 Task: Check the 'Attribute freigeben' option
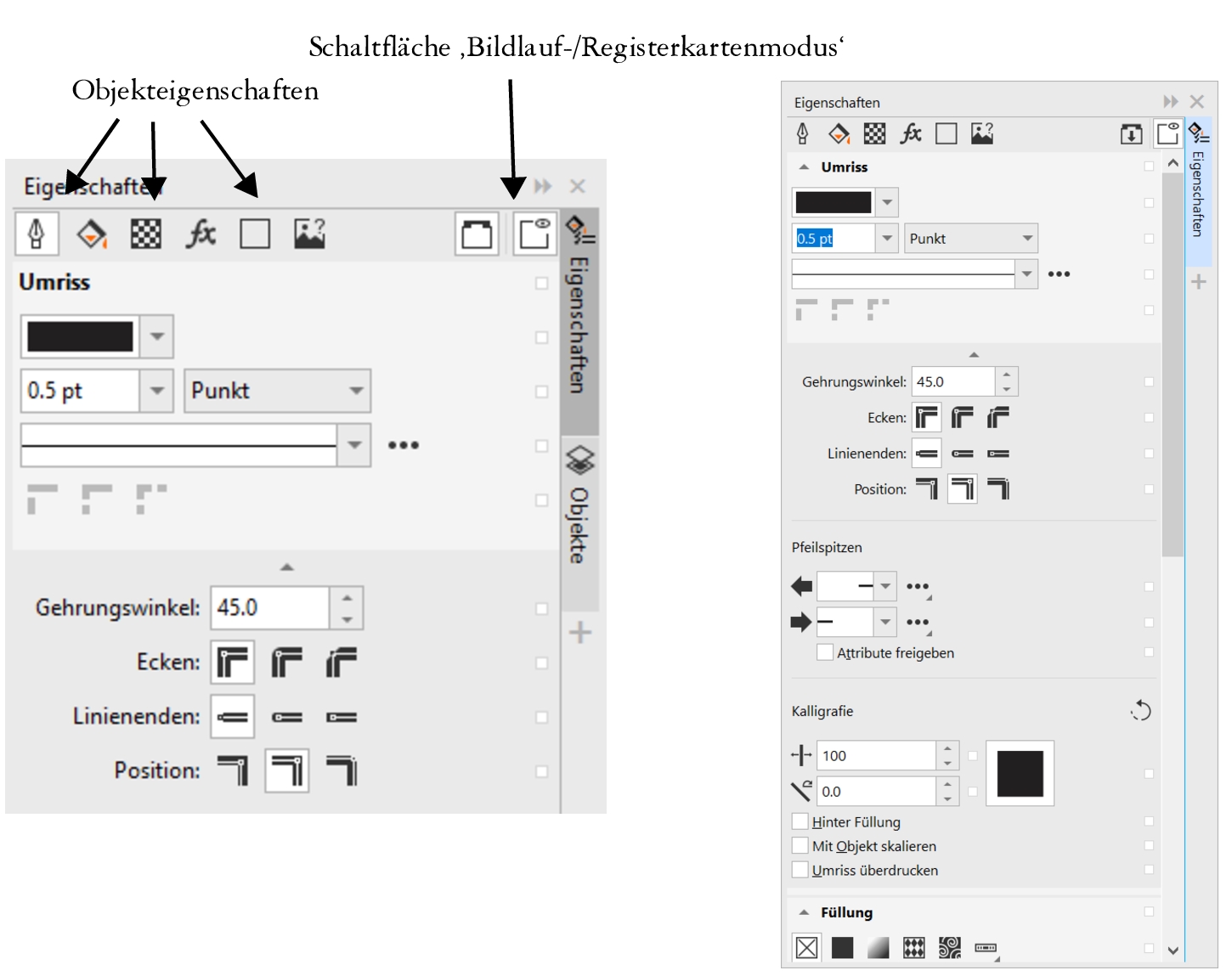[824, 652]
